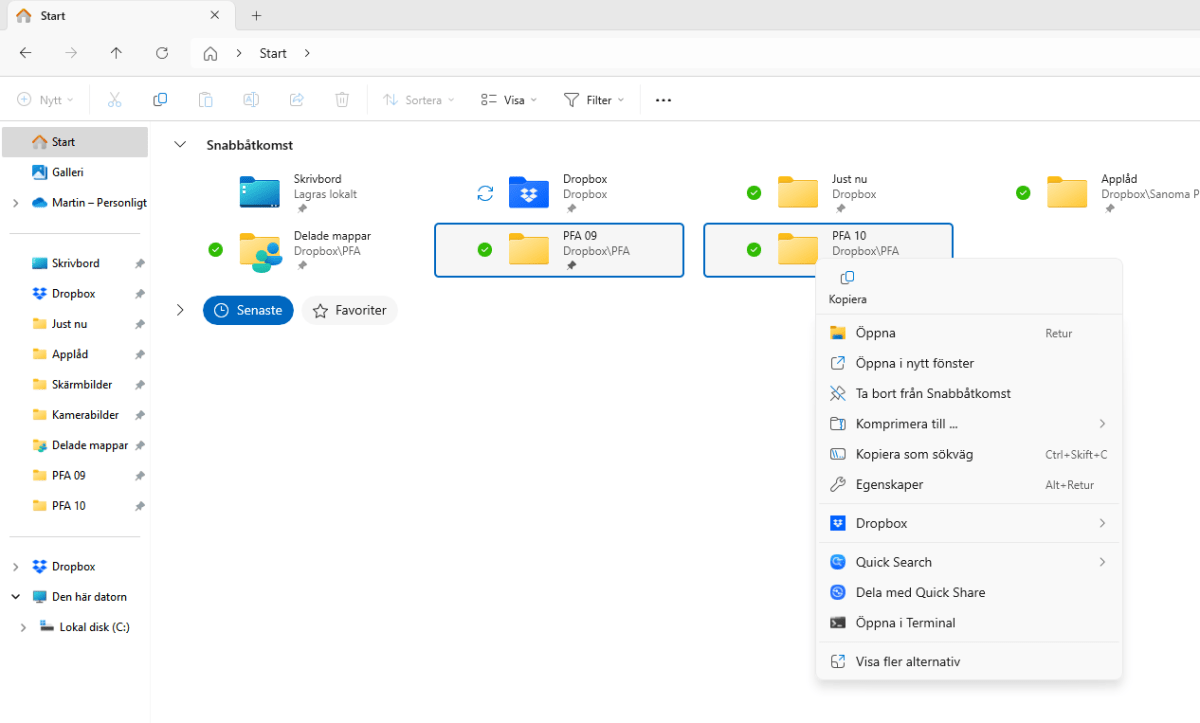Image resolution: width=1200 pixels, height=723 pixels.
Task: Open the Visa view dropdown
Action: click(508, 100)
